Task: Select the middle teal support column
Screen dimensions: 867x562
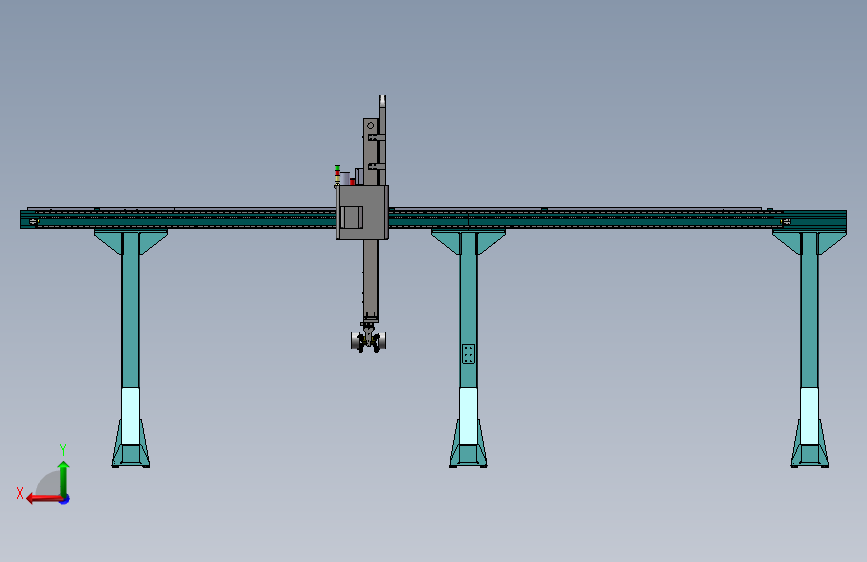Action: pos(468,310)
